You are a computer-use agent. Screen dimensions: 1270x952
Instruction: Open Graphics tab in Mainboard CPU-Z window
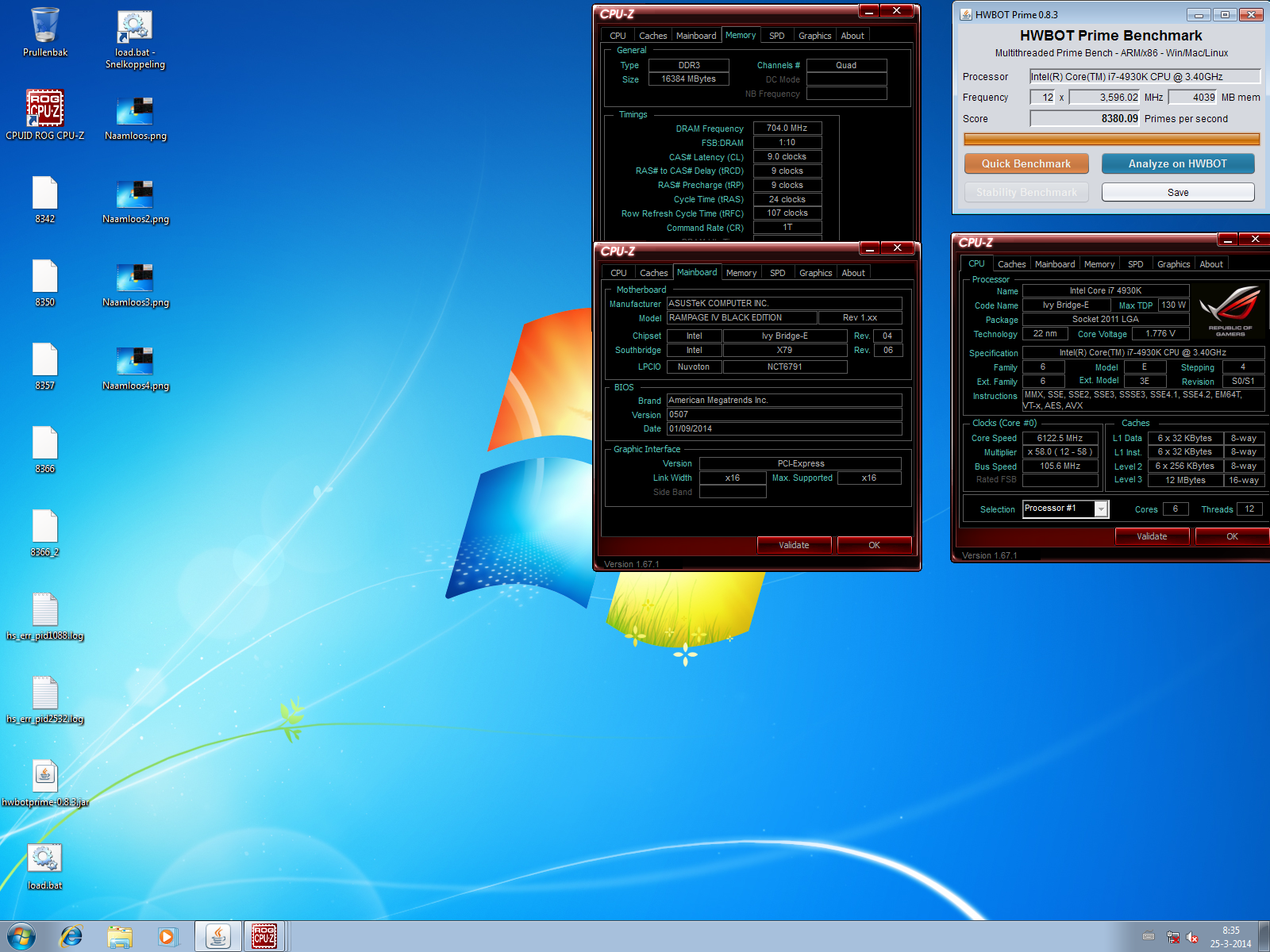[816, 273]
